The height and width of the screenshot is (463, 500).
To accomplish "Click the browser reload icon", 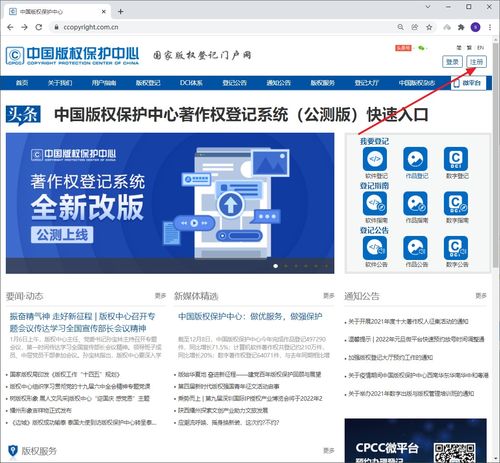I will pos(39,27).
